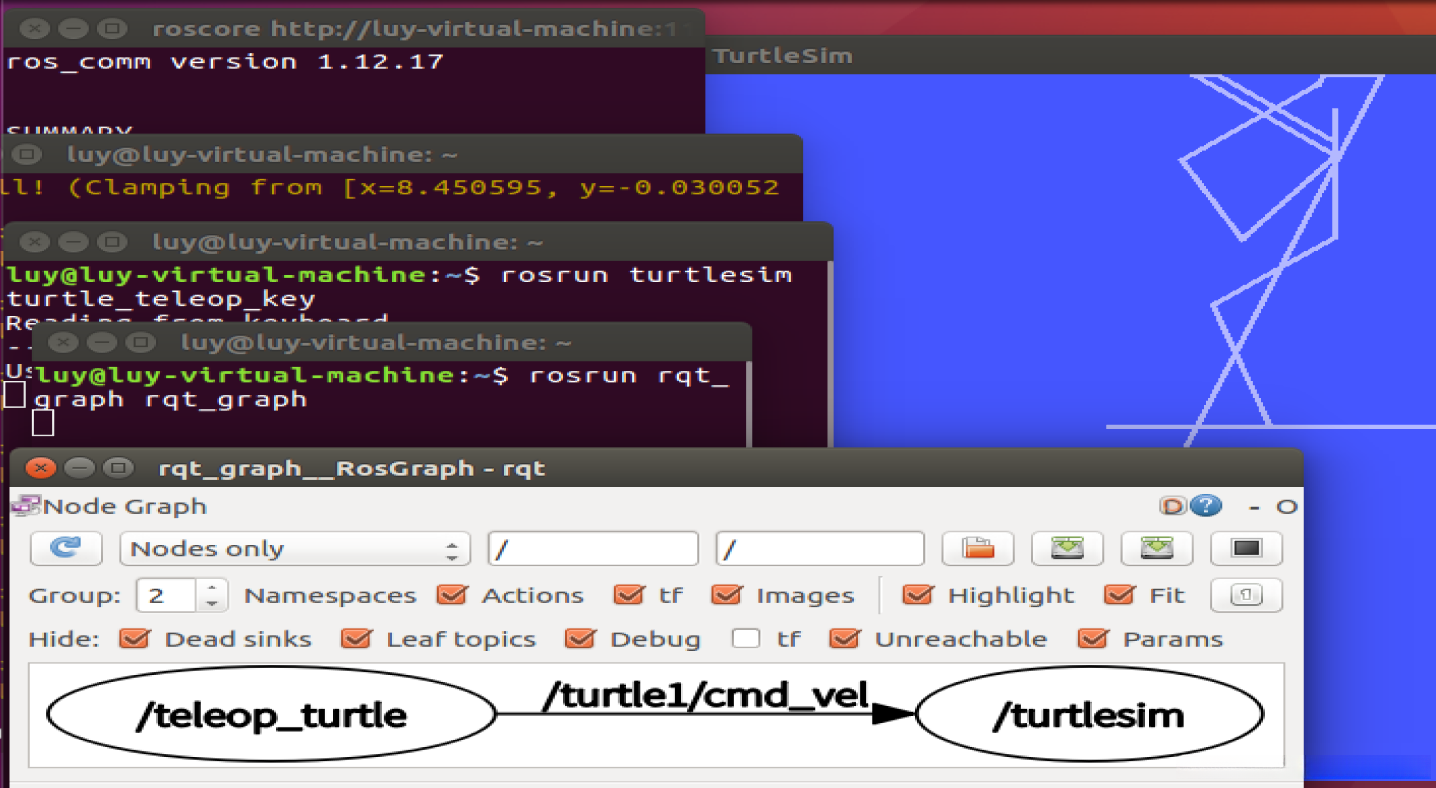
Task: Open the blue help question mark icon
Action: (x=1206, y=506)
